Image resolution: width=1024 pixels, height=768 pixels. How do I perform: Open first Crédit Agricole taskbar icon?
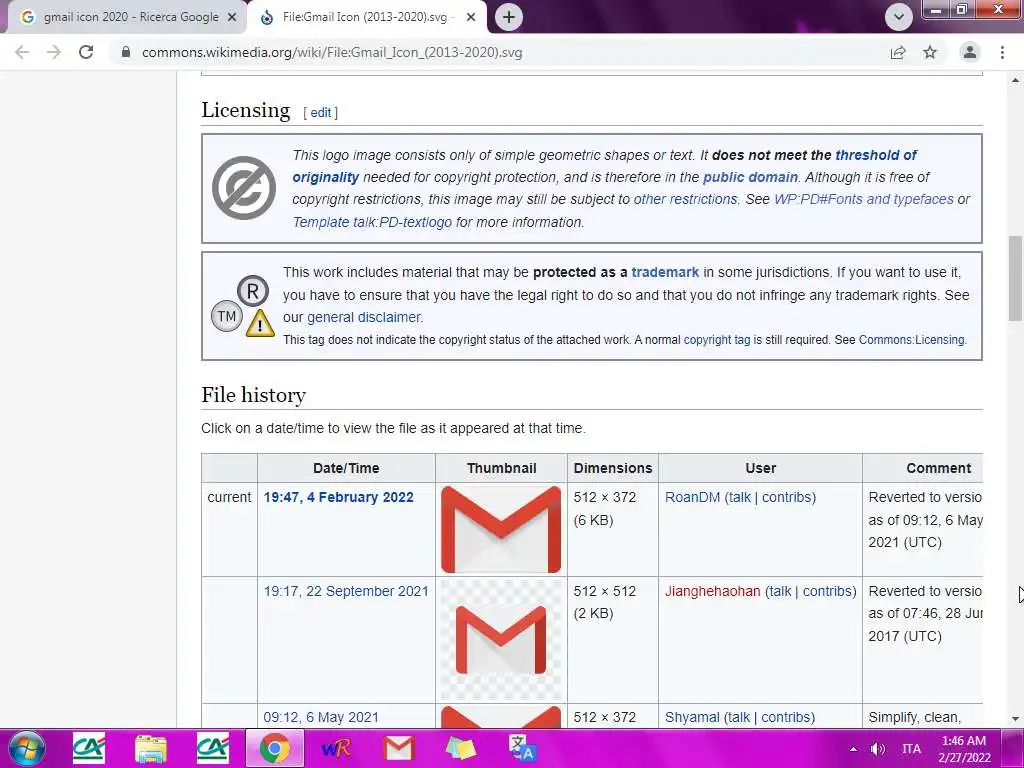tap(89, 748)
